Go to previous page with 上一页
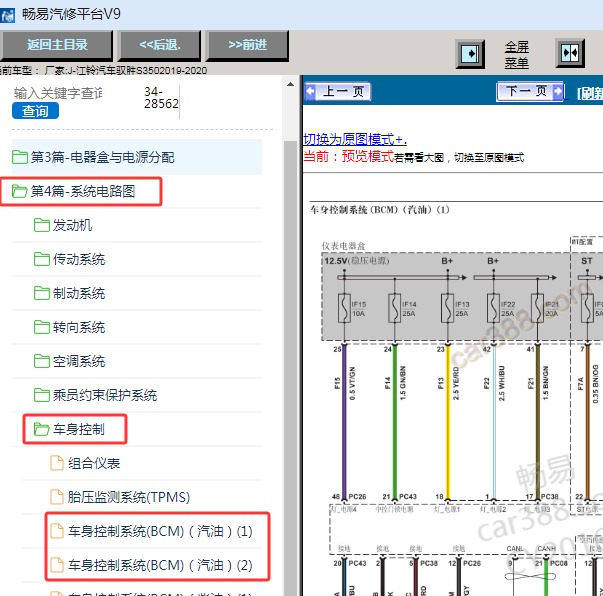 point(338,92)
